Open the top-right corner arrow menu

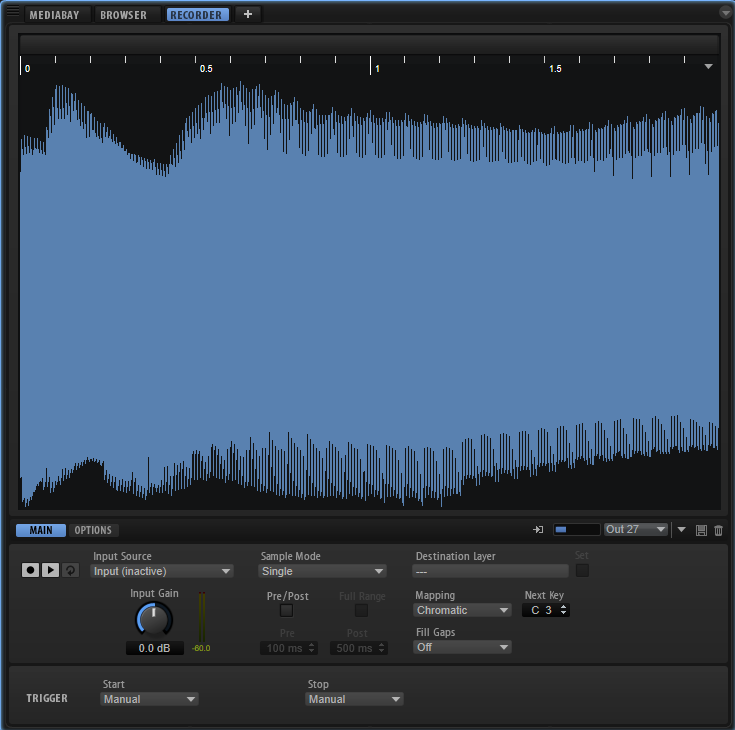pos(725,13)
